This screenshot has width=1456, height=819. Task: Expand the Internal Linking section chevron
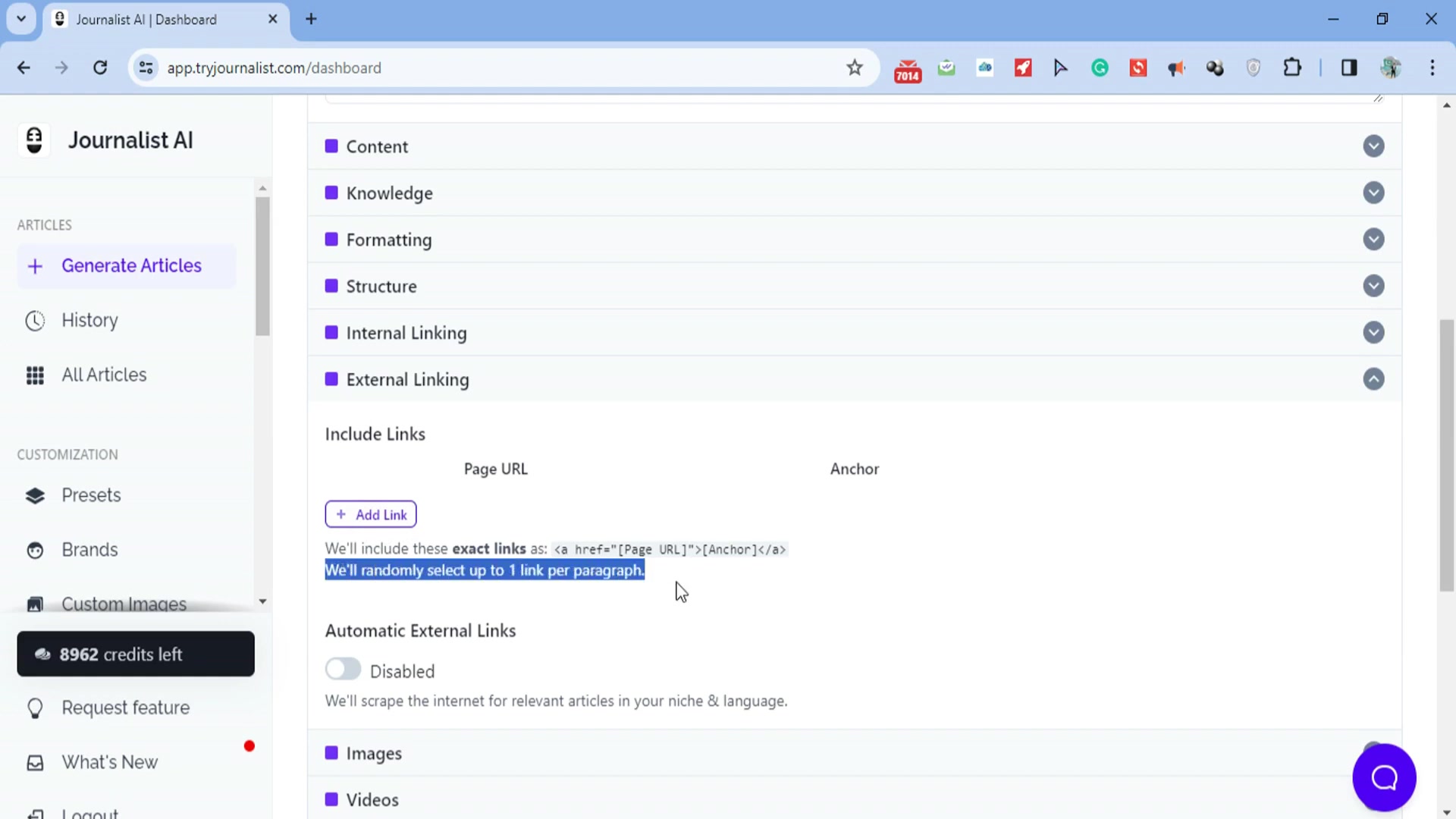1373,332
